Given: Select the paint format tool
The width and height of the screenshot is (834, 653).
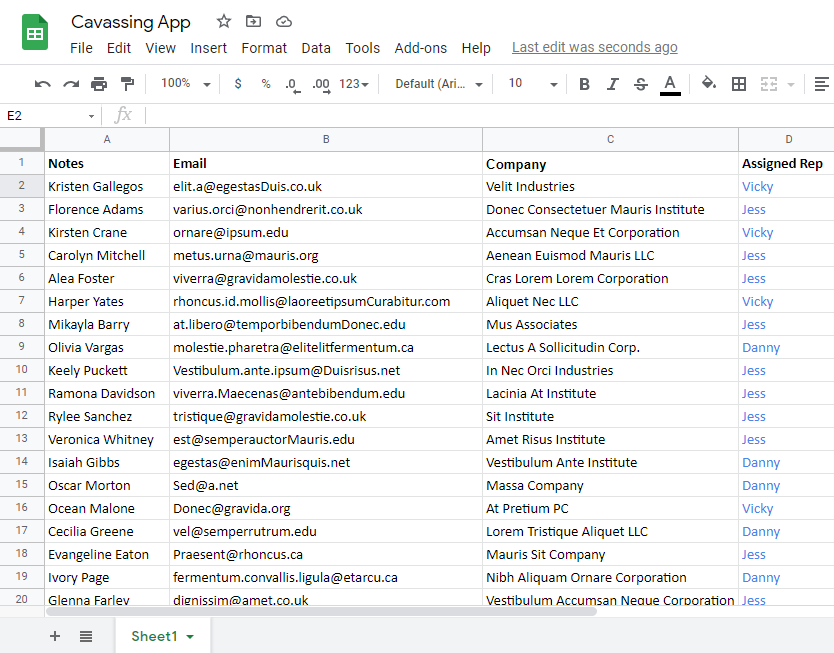Looking at the screenshot, I should 127,84.
